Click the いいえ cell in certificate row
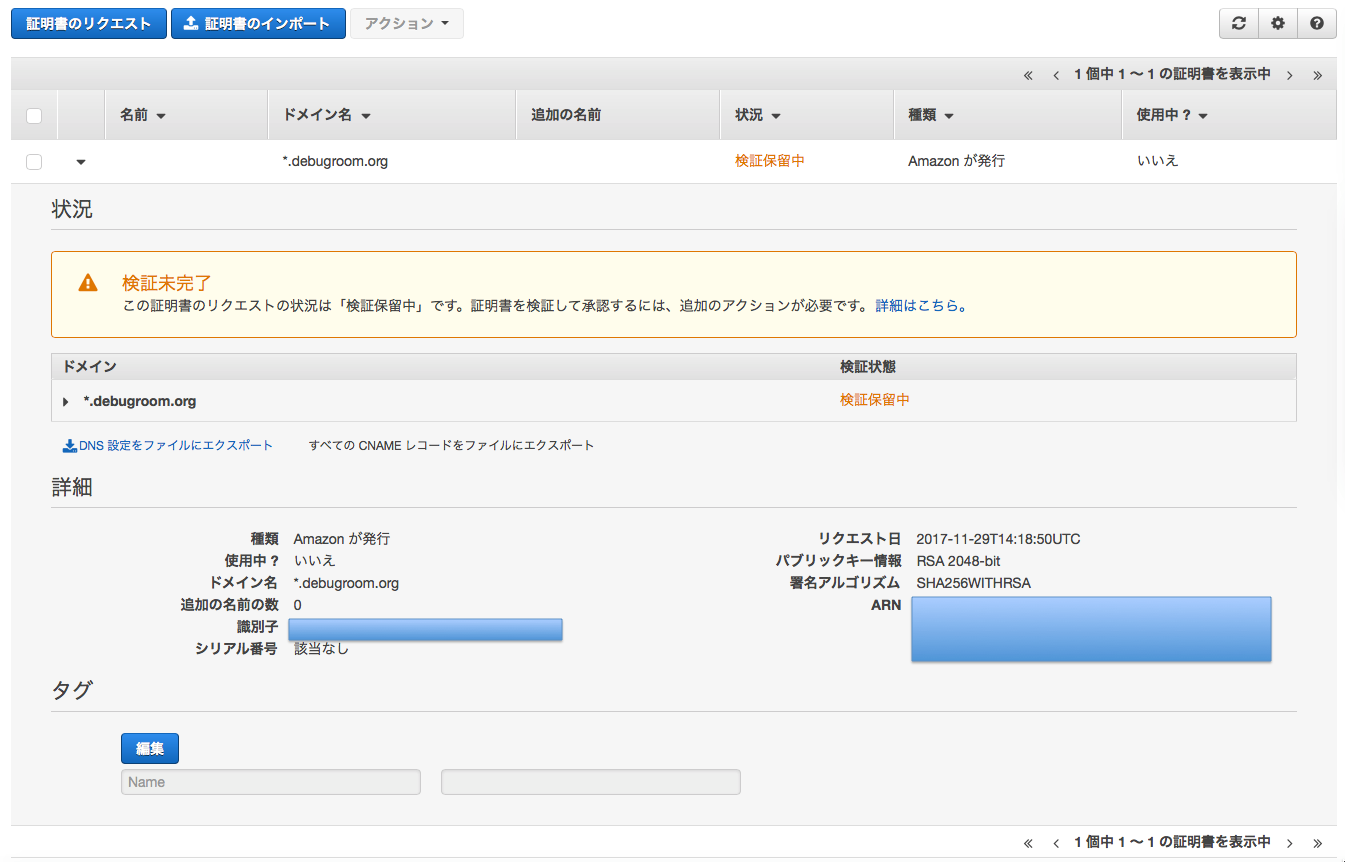This screenshot has width=1345, height=862. click(x=1158, y=161)
